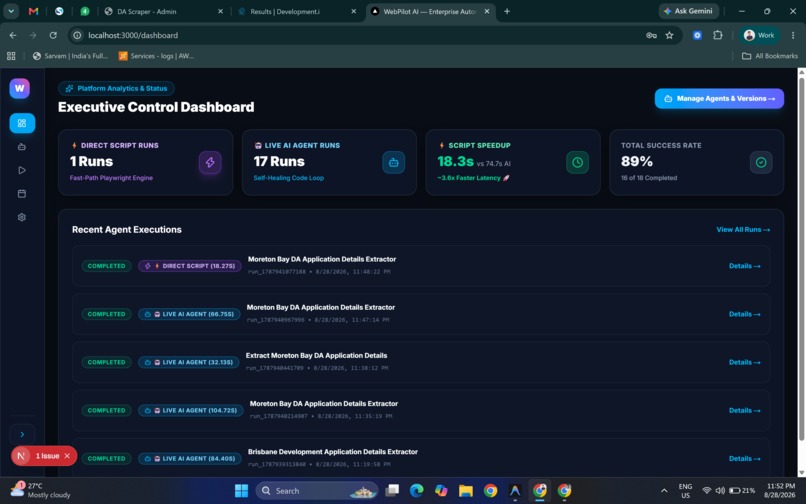
Task: Click the Live AI Agent (84.40s) badge
Action: pos(189,459)
